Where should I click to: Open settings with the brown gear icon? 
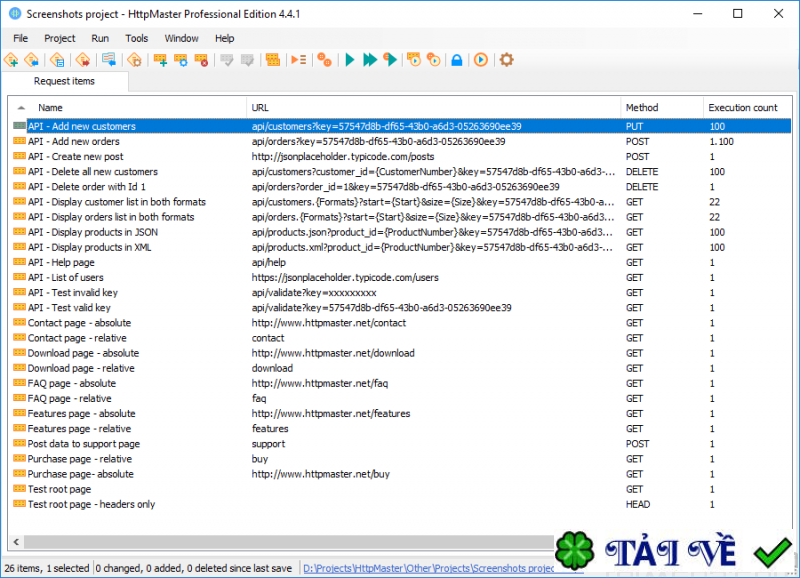point(506,60)
